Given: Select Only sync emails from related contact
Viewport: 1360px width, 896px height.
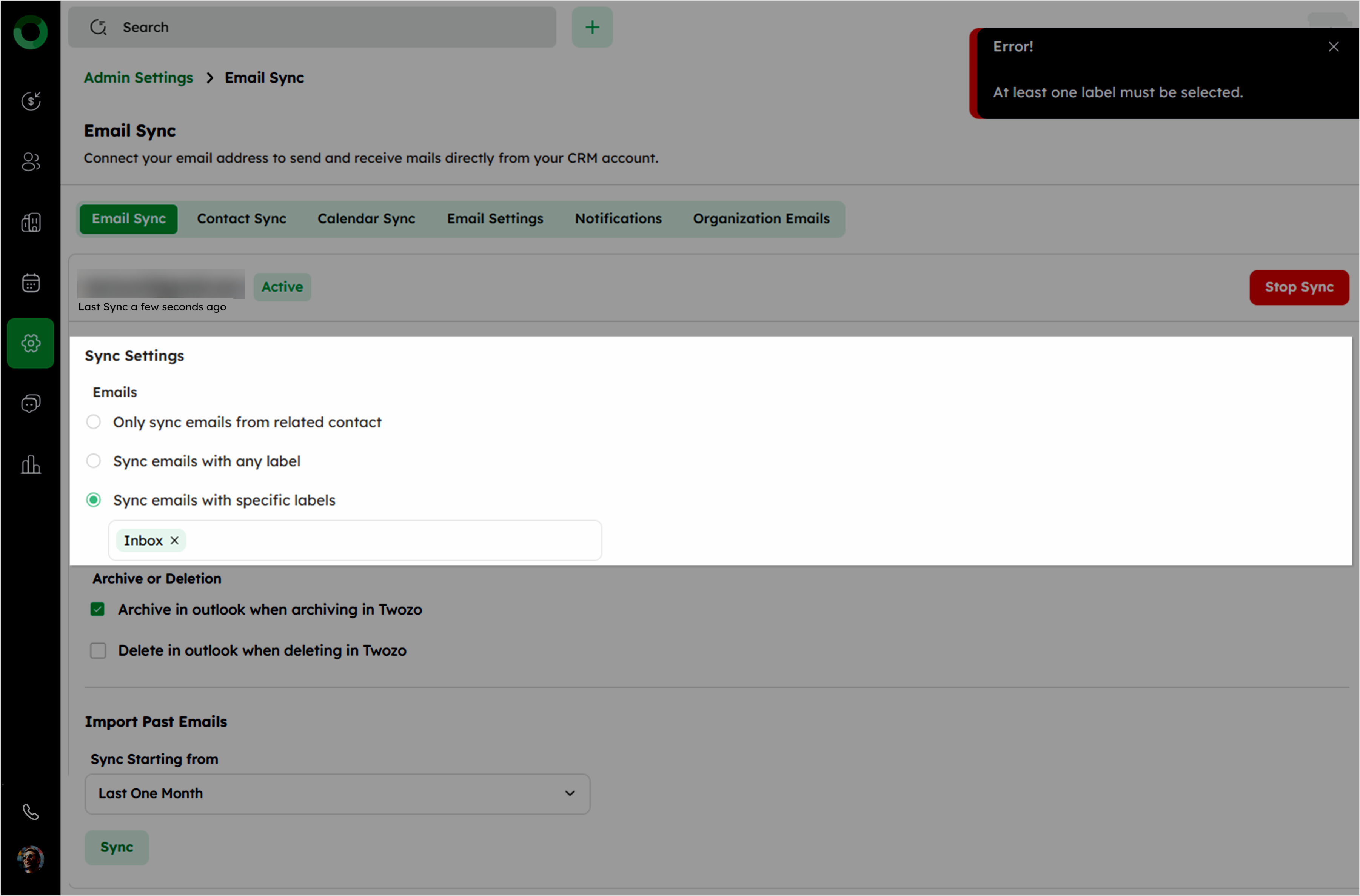Looking at the screenshot, I should pyautogui.click(x=93, y=422).
